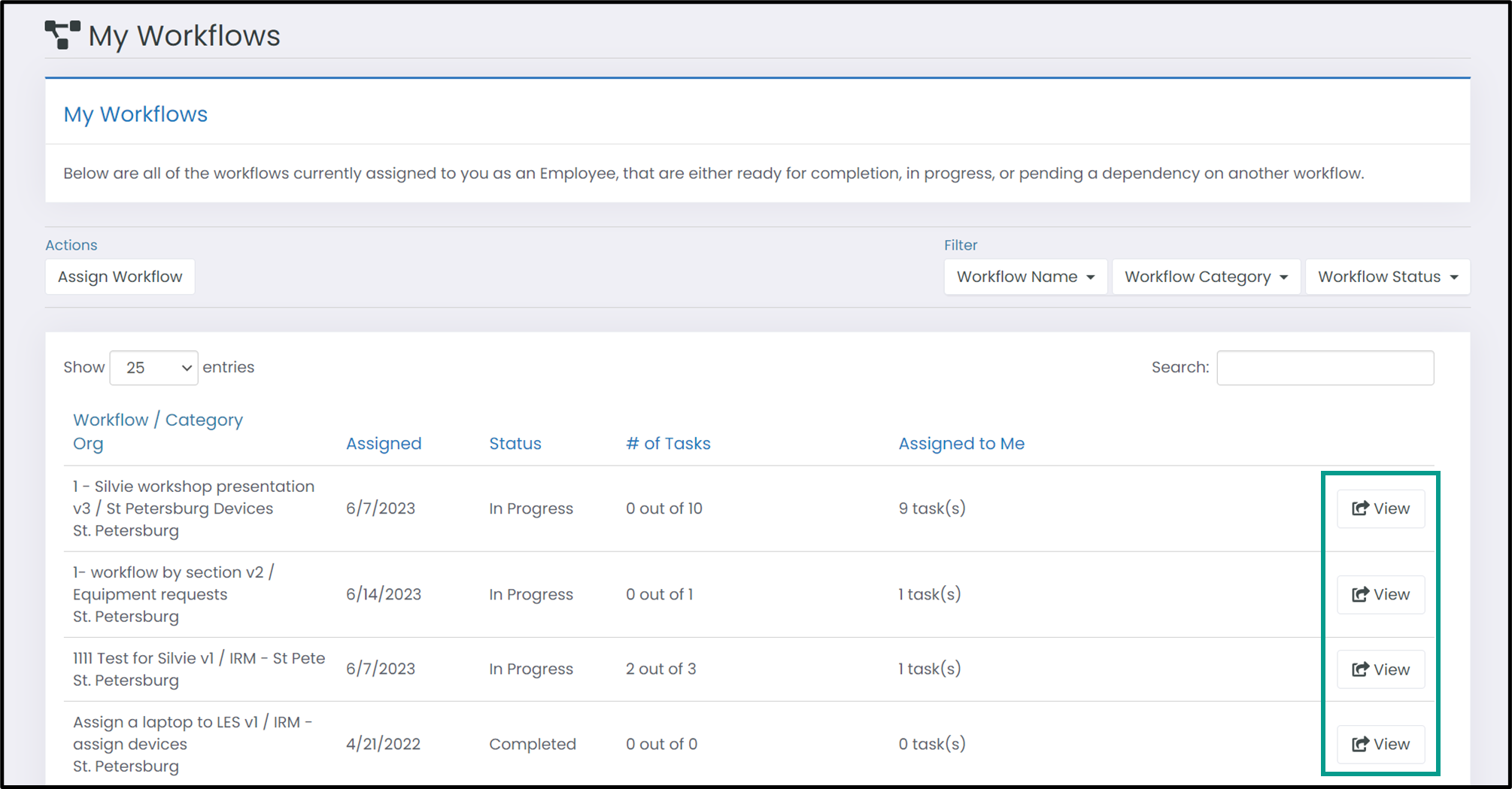Viewport: 1512px width, 789px height.
Task: Expand the Workflow Category filter dropdown
Action: coord(1206,277)
